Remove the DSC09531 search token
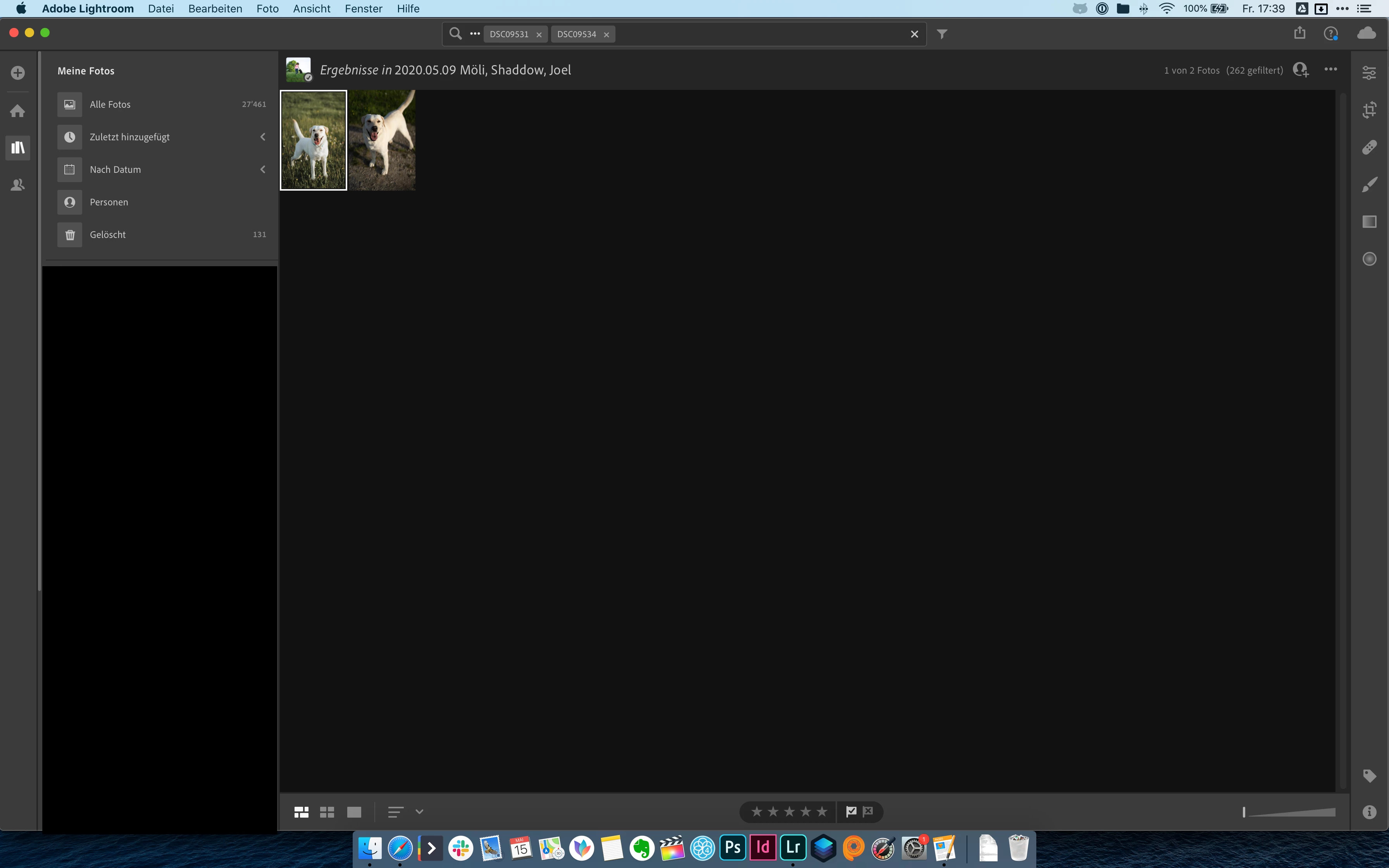 (x=539, y=34)
